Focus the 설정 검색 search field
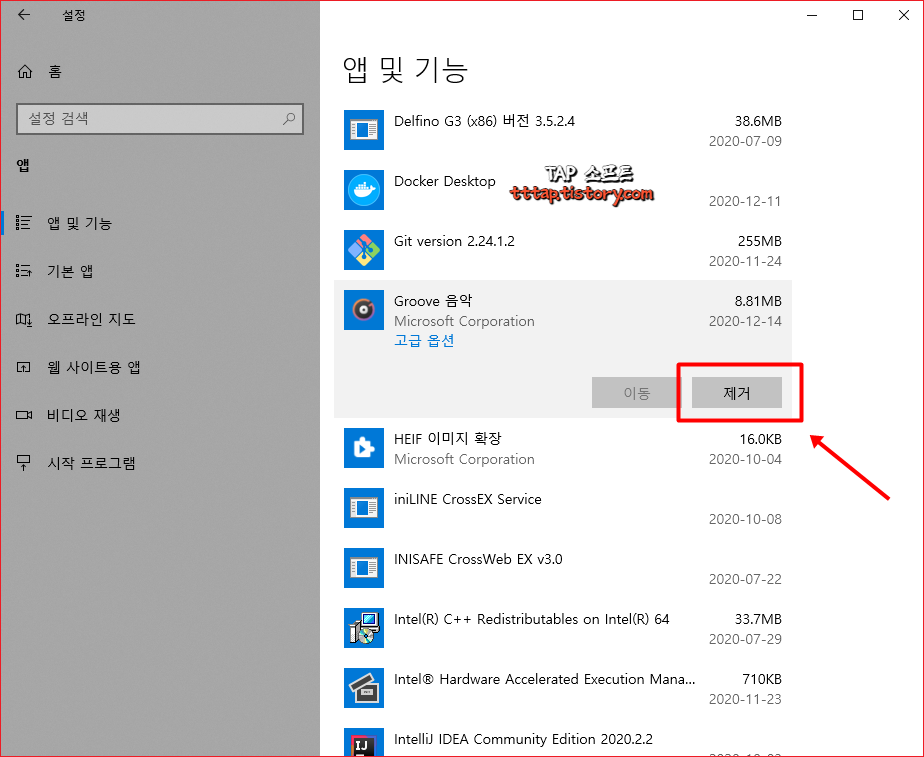The height and width of the screenshot is (757, 924). pyautogui.click(x=160, y=119)
